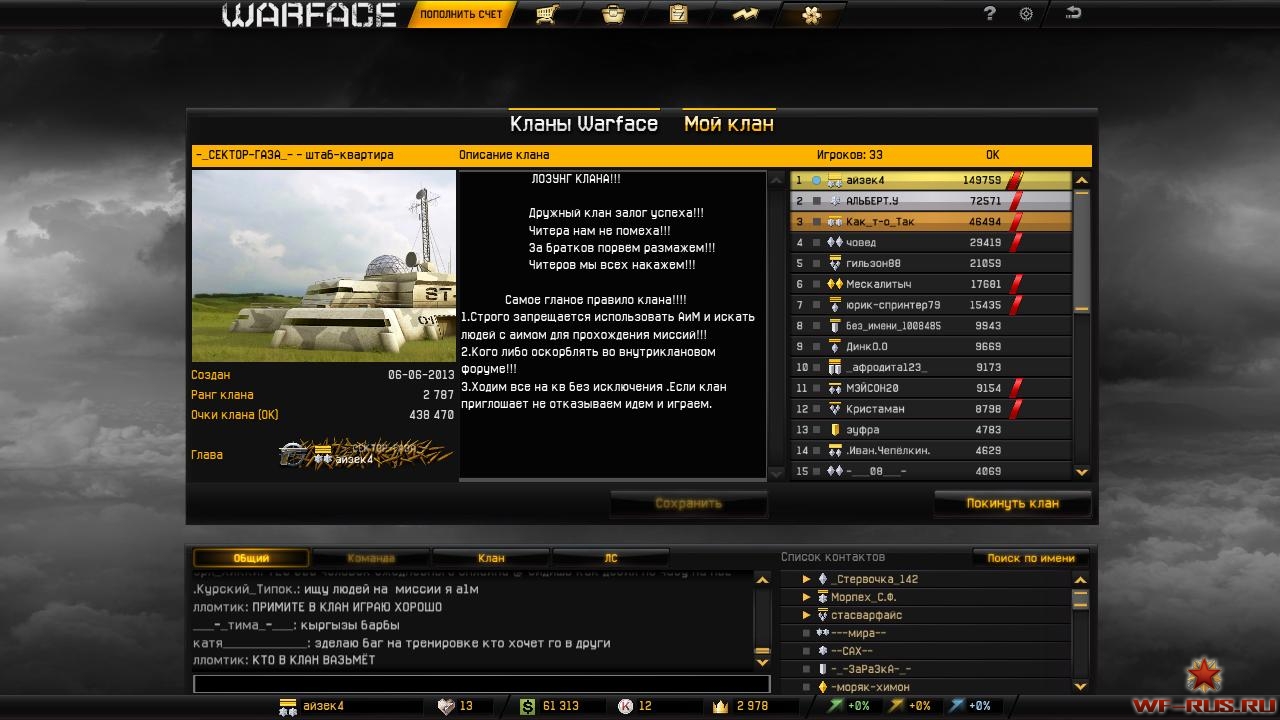Click the Сохранить button
The image size is (1280, 720).
(x=689, y=503)
